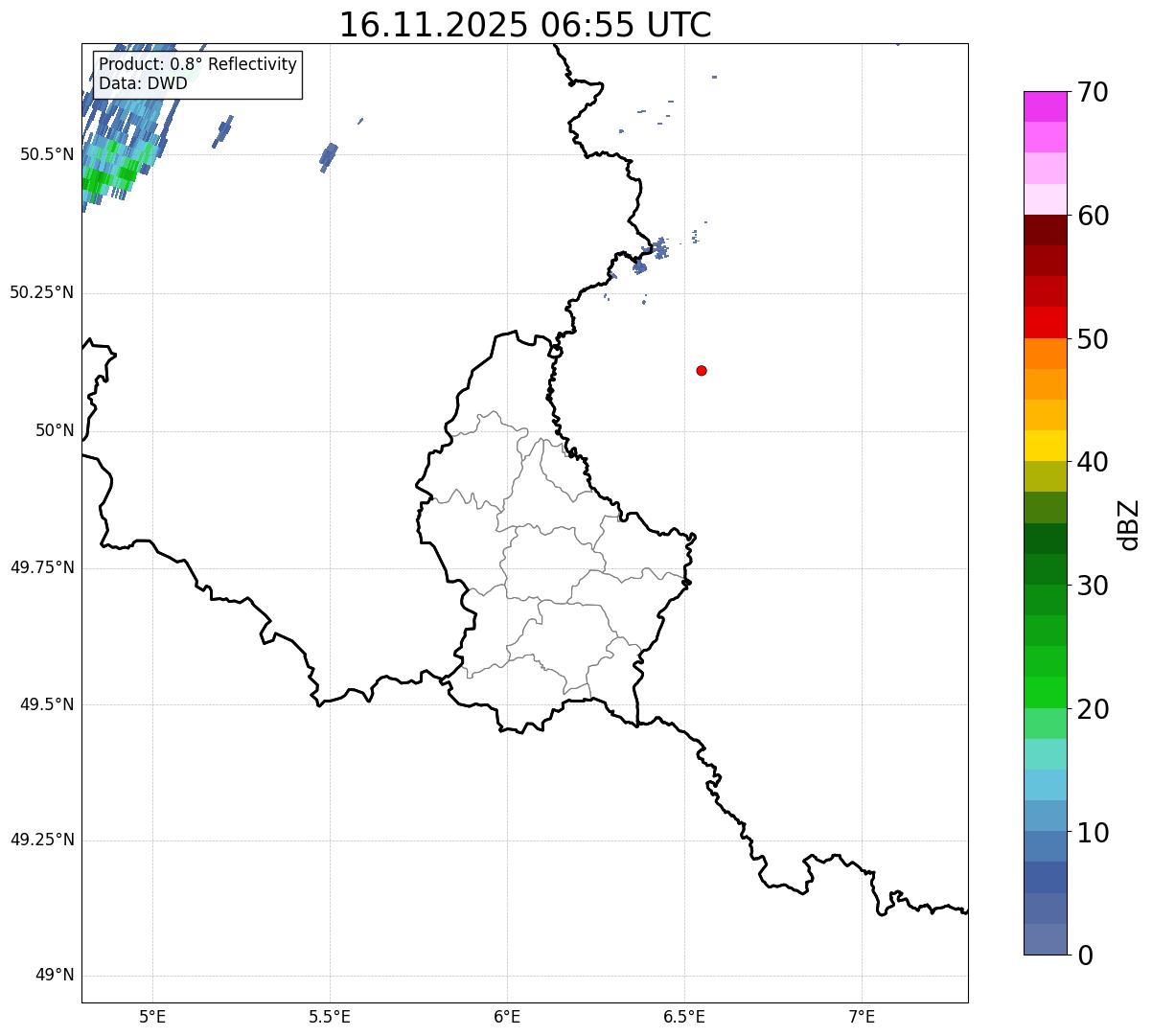This screenshot has width=1152, height=1036.
Task: Click the 50°N latitude label
Action: tap(55, 430)
